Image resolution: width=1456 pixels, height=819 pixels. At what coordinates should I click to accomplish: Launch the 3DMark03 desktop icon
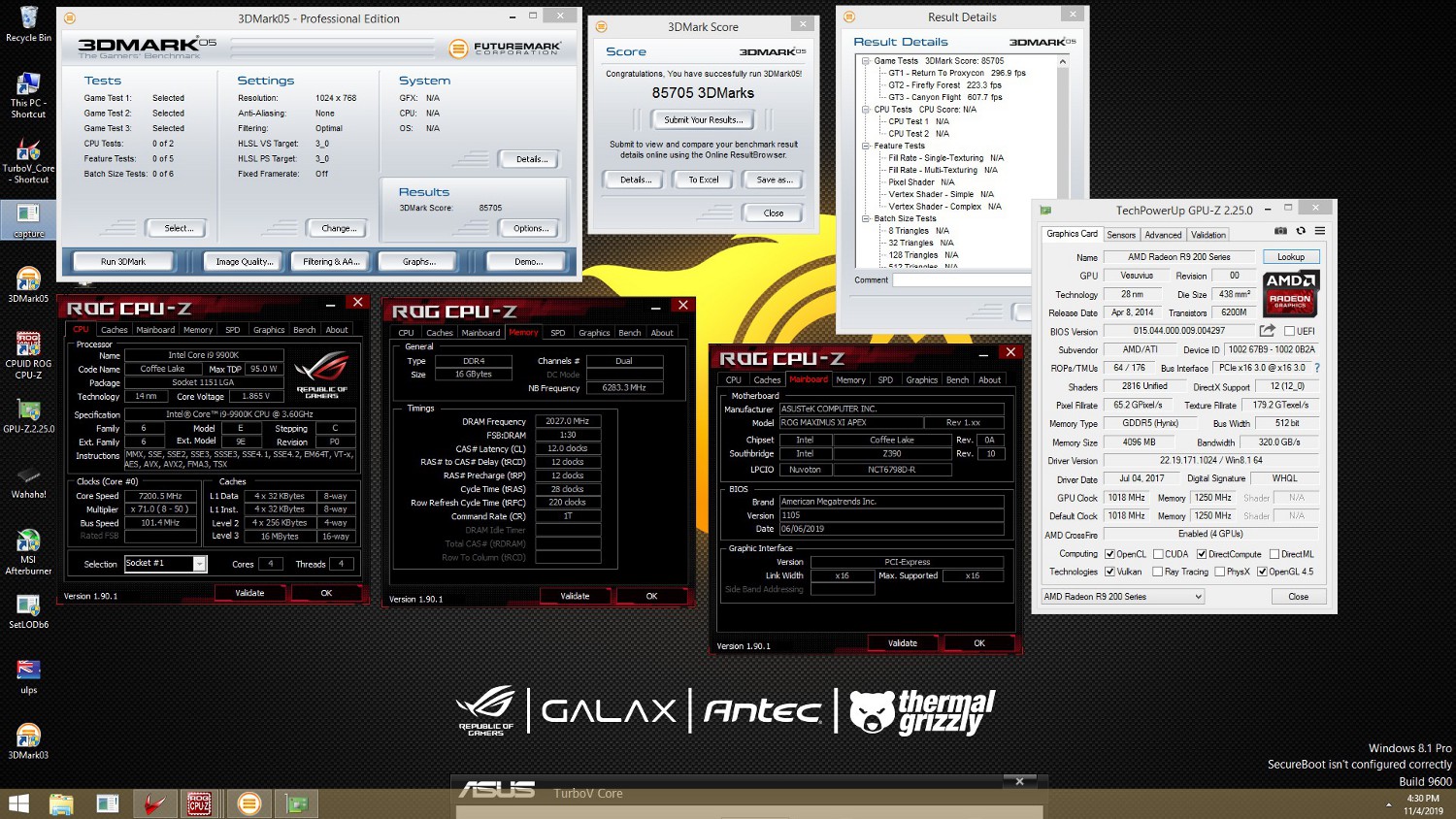click(28, 742)
